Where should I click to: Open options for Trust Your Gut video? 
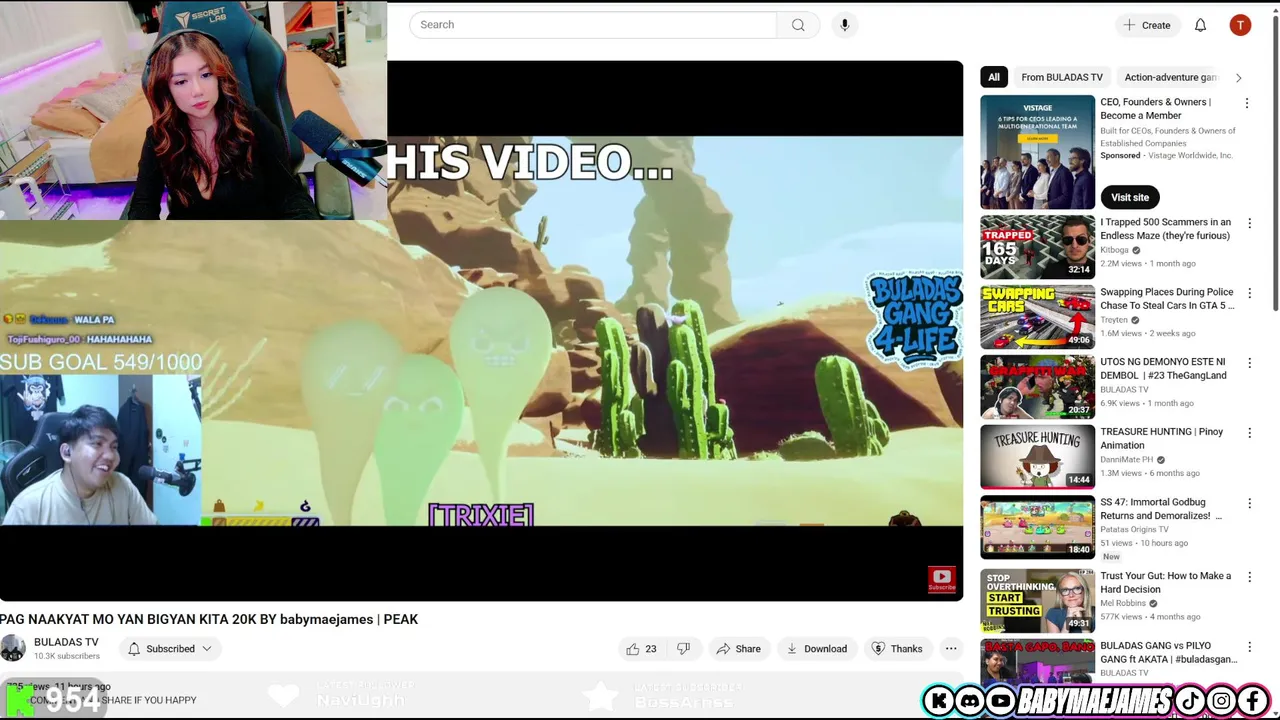click(x=1249, y=577)
